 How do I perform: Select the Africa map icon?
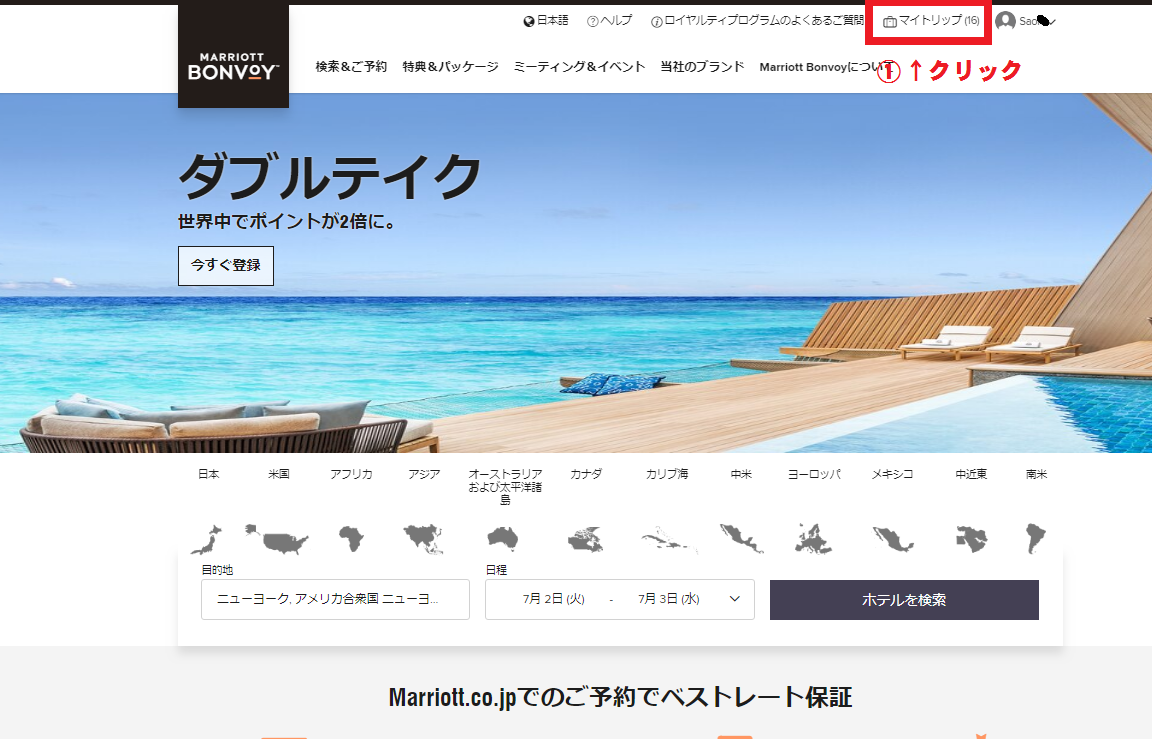click(351, 538)
